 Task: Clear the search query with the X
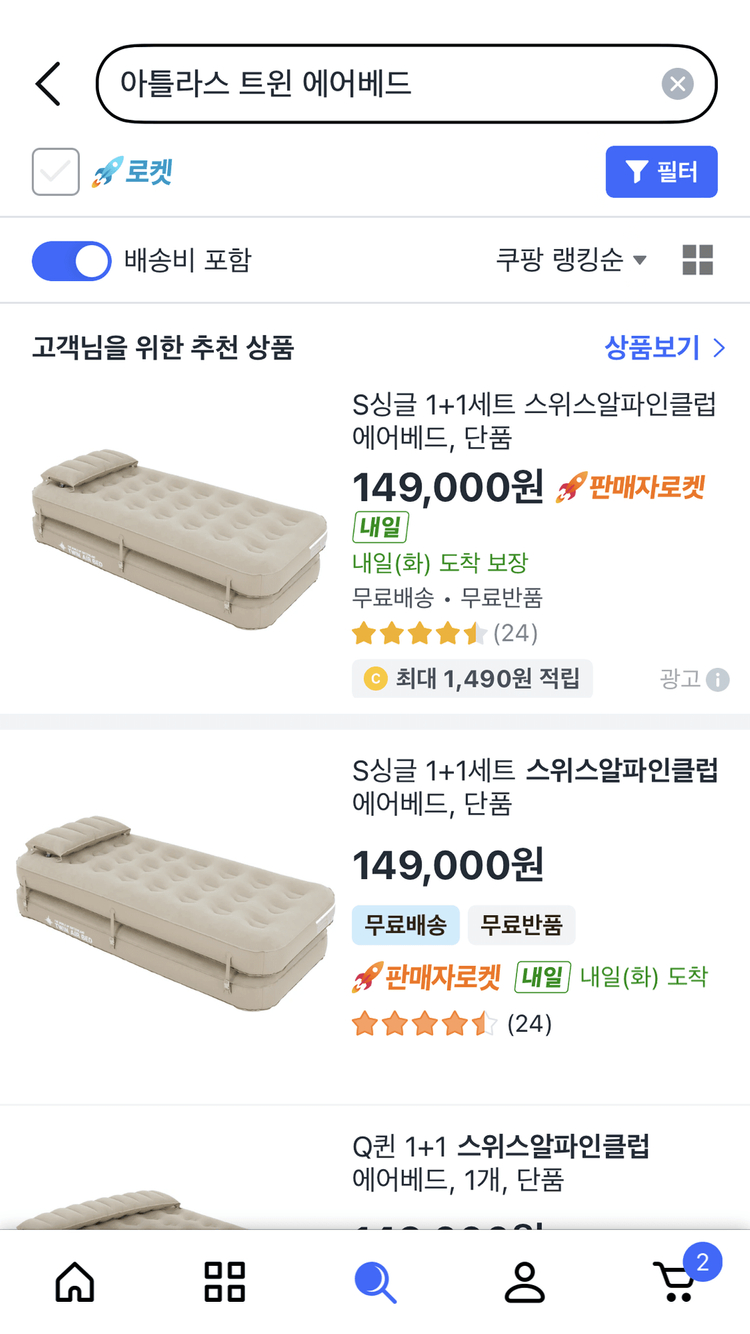[677, 83]
